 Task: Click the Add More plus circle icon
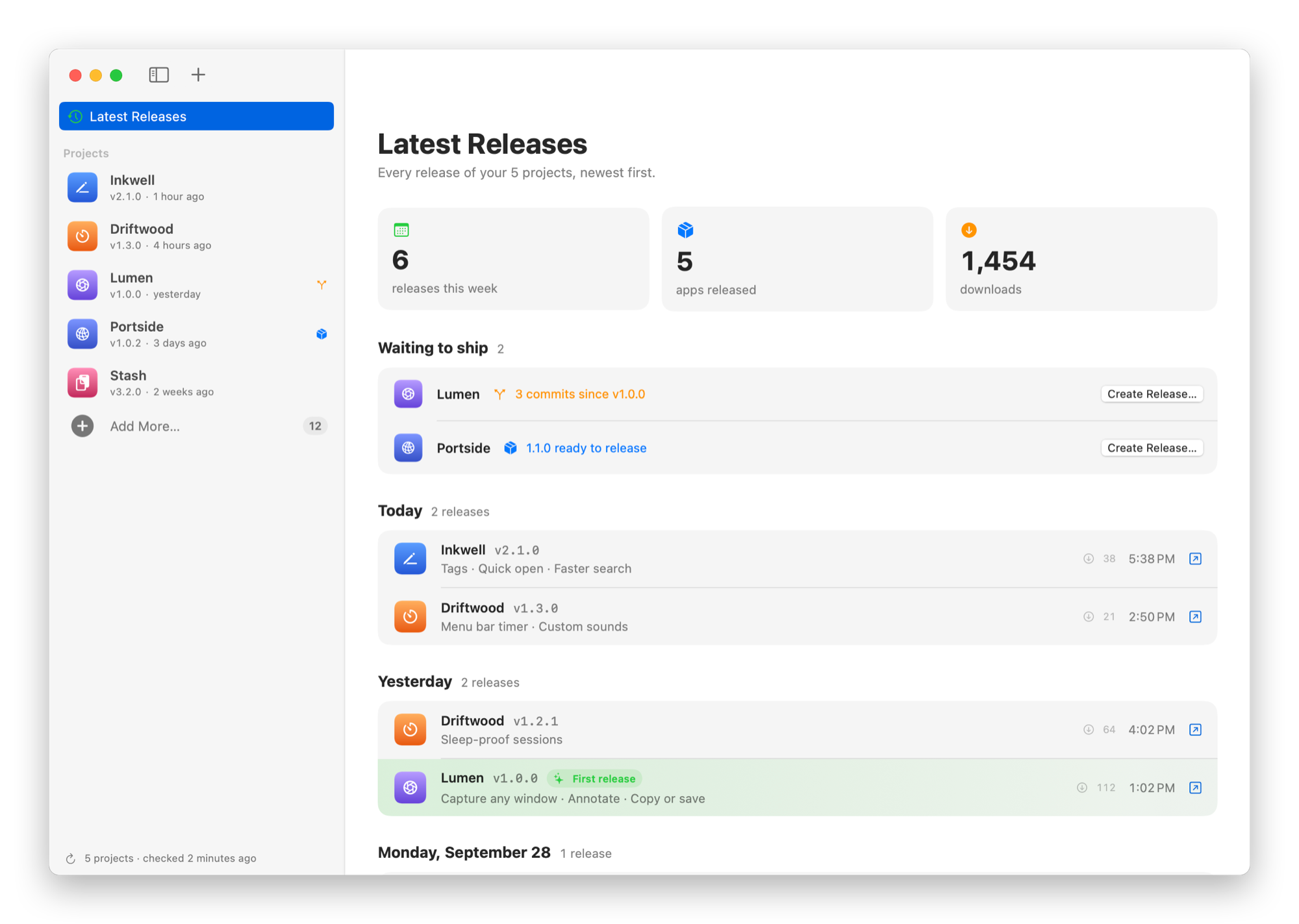click(82, 426)
